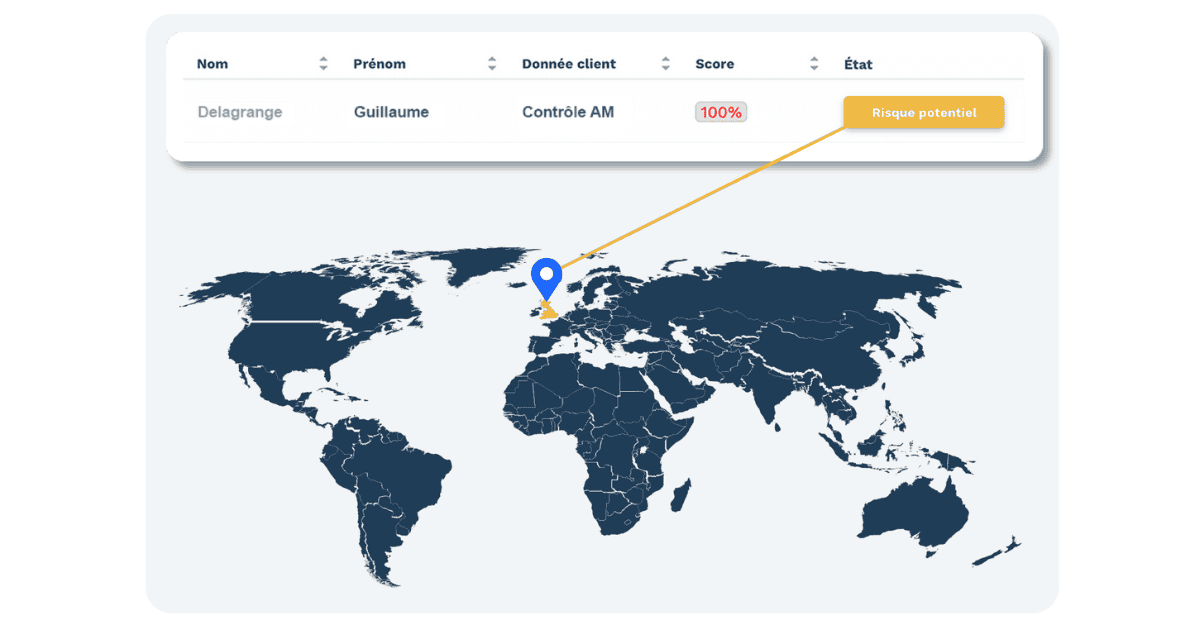Click the red 100% score badge
This screenshot has height=630, width=1200.
tap(721, 112)
